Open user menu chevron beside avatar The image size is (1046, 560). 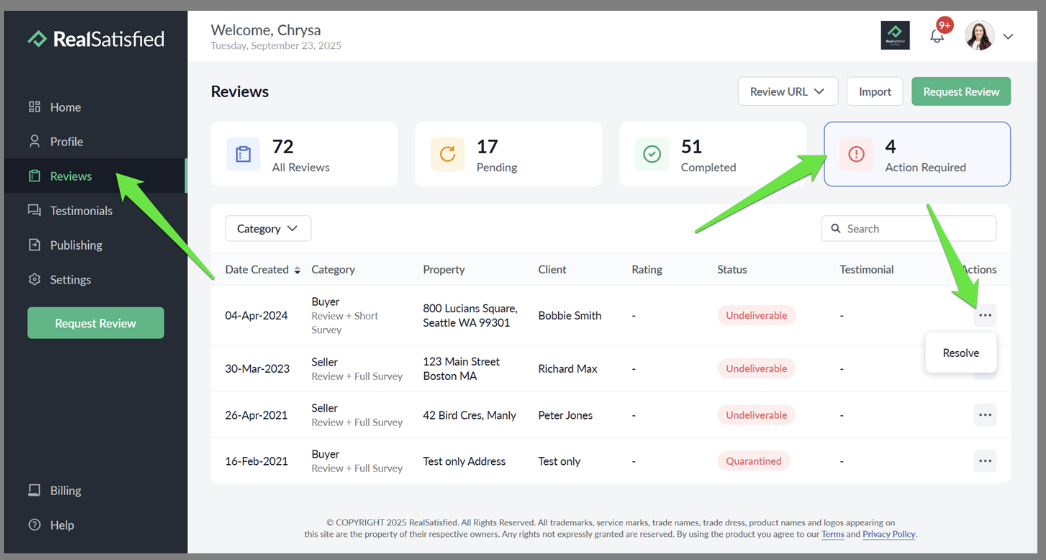click(1008, 37)
